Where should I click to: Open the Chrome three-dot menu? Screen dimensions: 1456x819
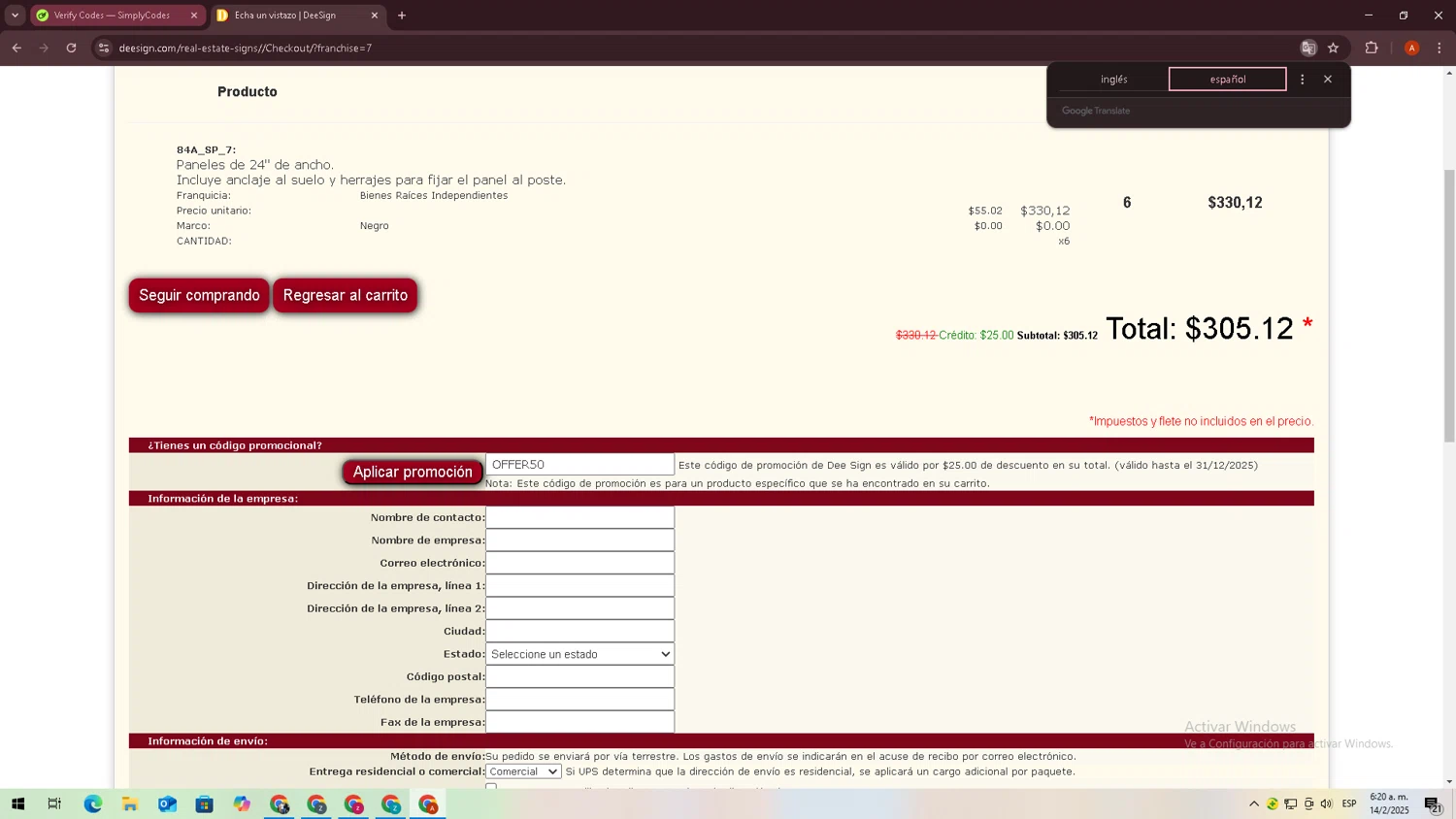[1439, 48]
